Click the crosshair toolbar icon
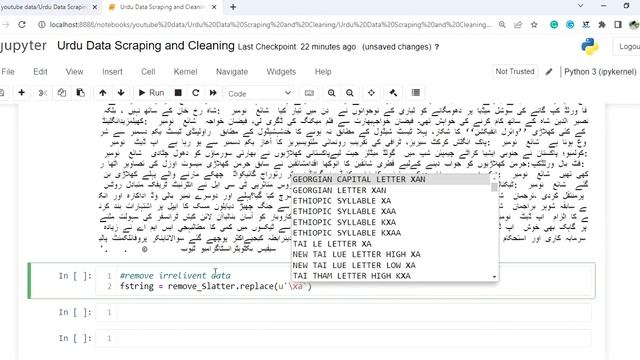The image size is (640, 360). (371, 93)
